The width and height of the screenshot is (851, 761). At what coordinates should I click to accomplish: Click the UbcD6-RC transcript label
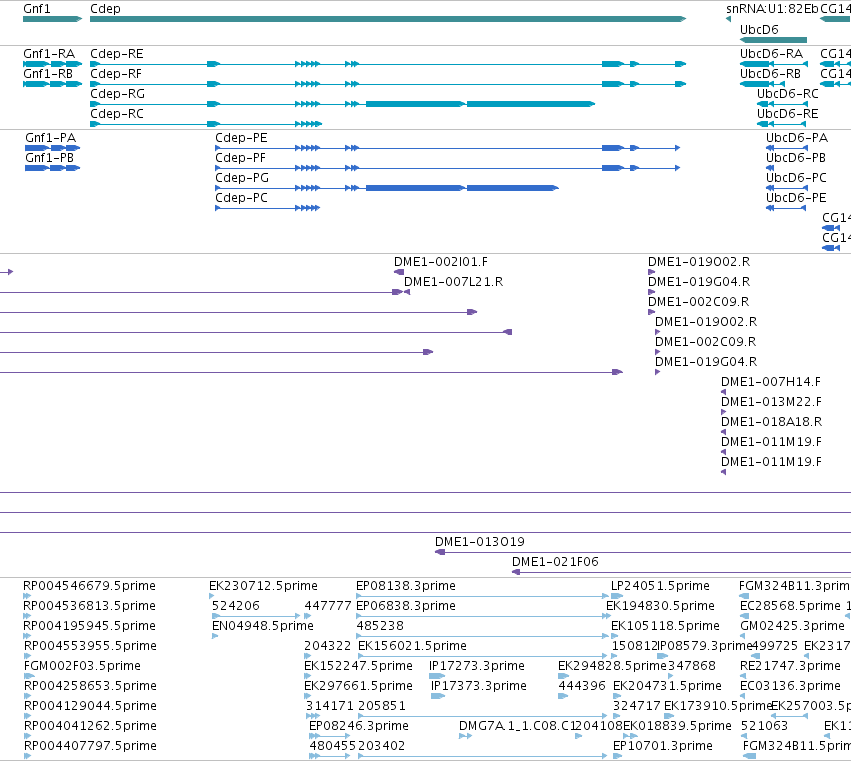point(788,94)
